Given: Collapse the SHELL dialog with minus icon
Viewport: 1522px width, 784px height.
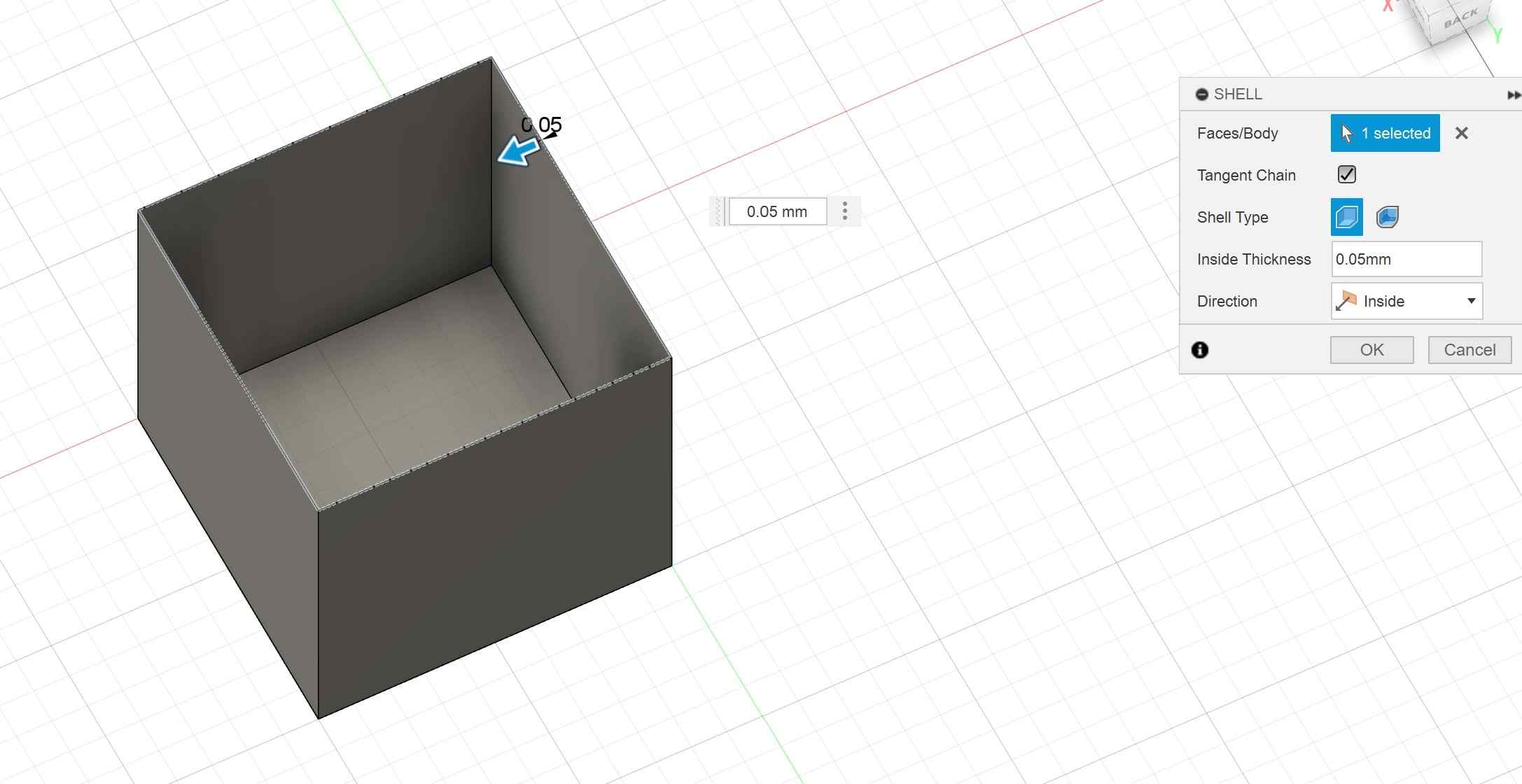Looking at the screenshot, I should (x=1201, y=94).
